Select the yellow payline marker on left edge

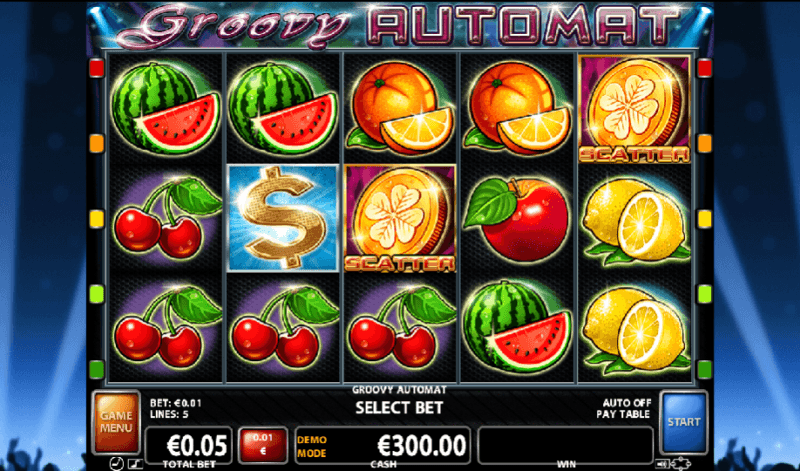pos(96,219)
